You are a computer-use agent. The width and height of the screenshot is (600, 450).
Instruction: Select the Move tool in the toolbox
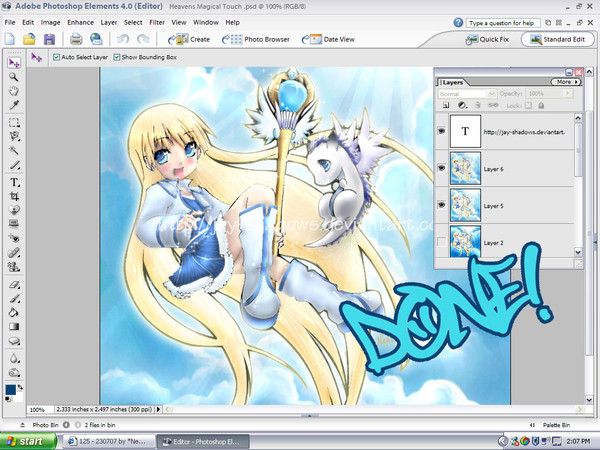tap(14, 63)
